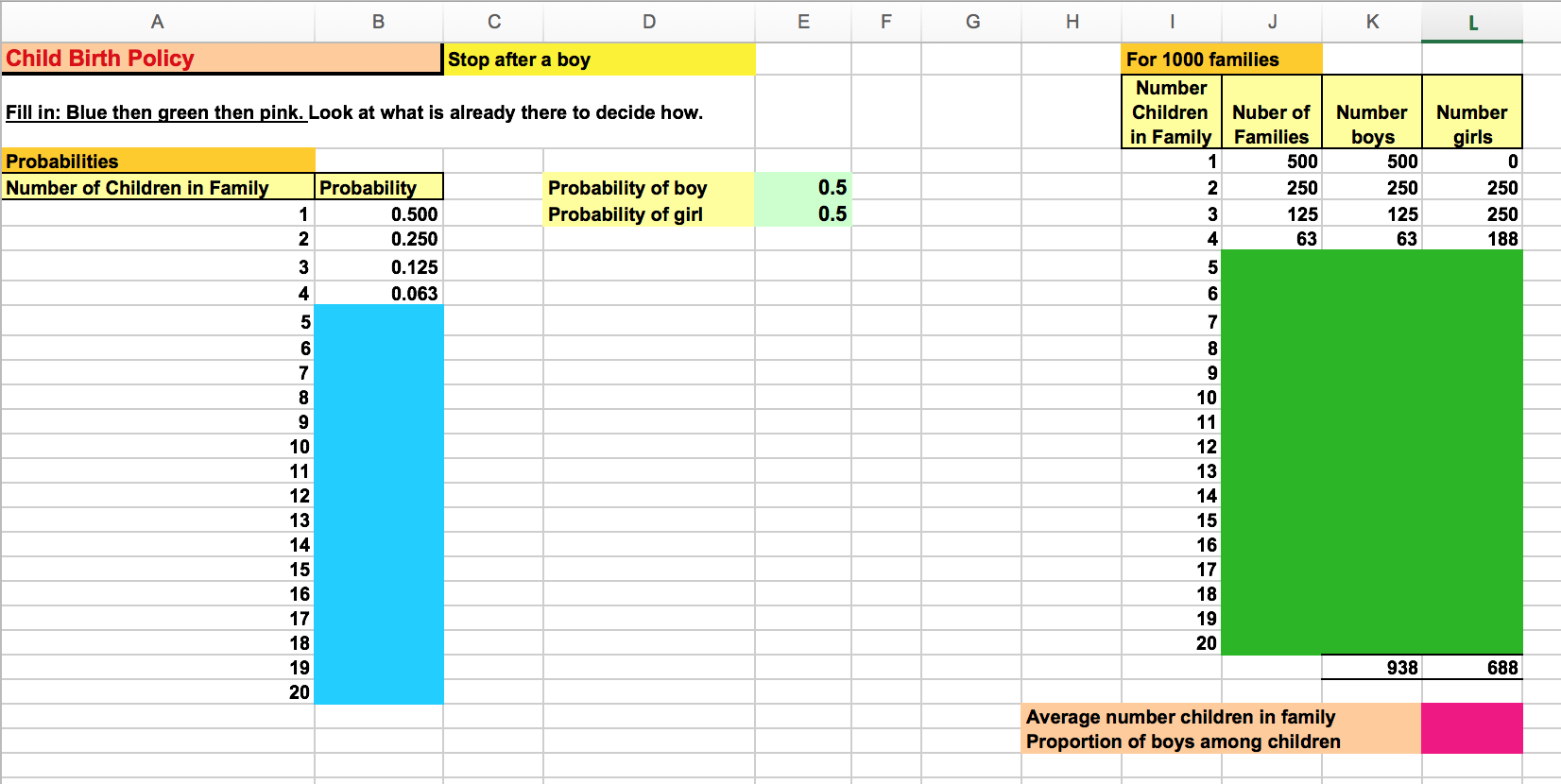Click the 'Probability of boy' label
The image size is (1561, 784).
tap(649, 187)
